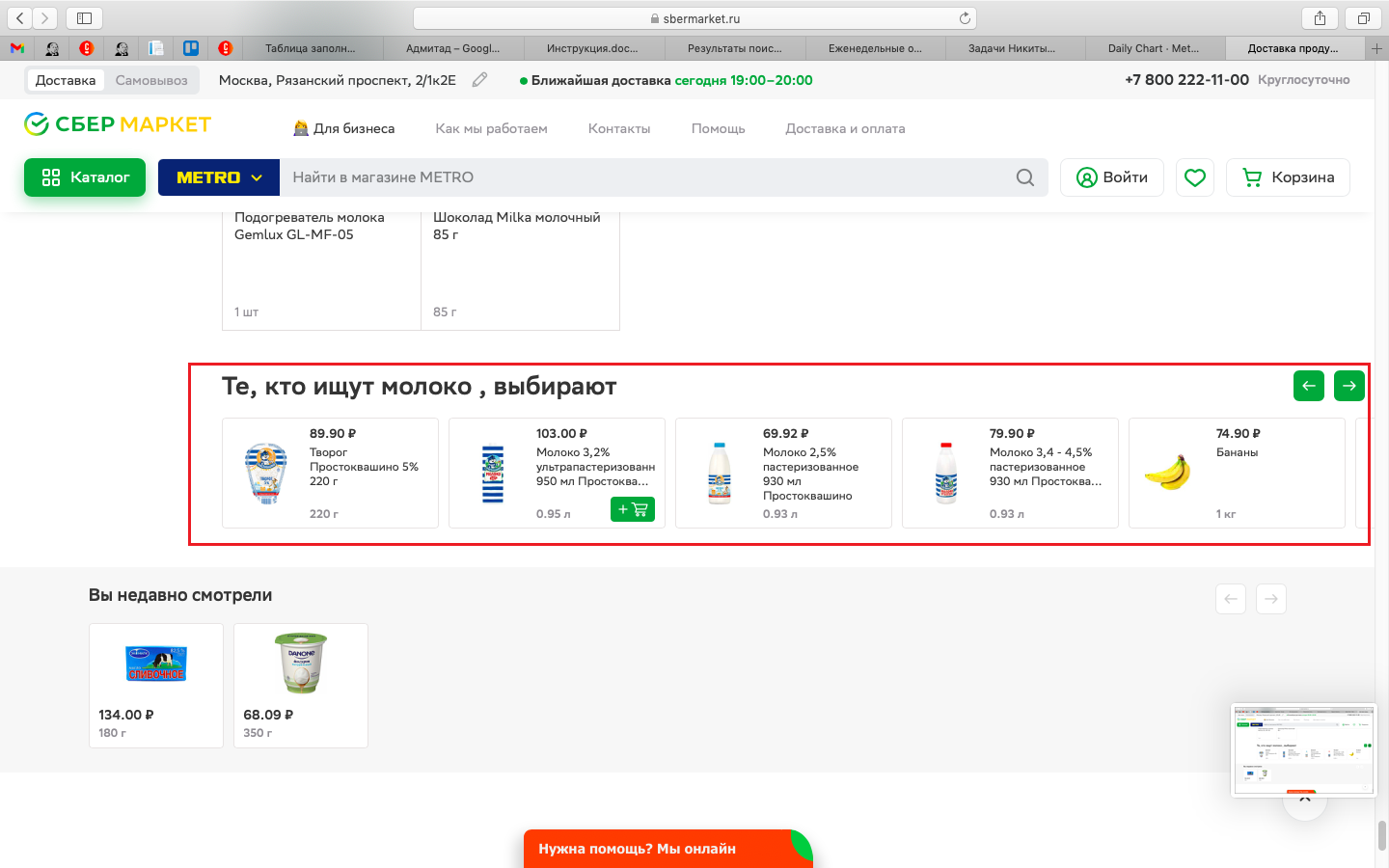Click the nearest delivery time сегодня 19:00–20:00
1389x868 pixels.
click(744, 80)
